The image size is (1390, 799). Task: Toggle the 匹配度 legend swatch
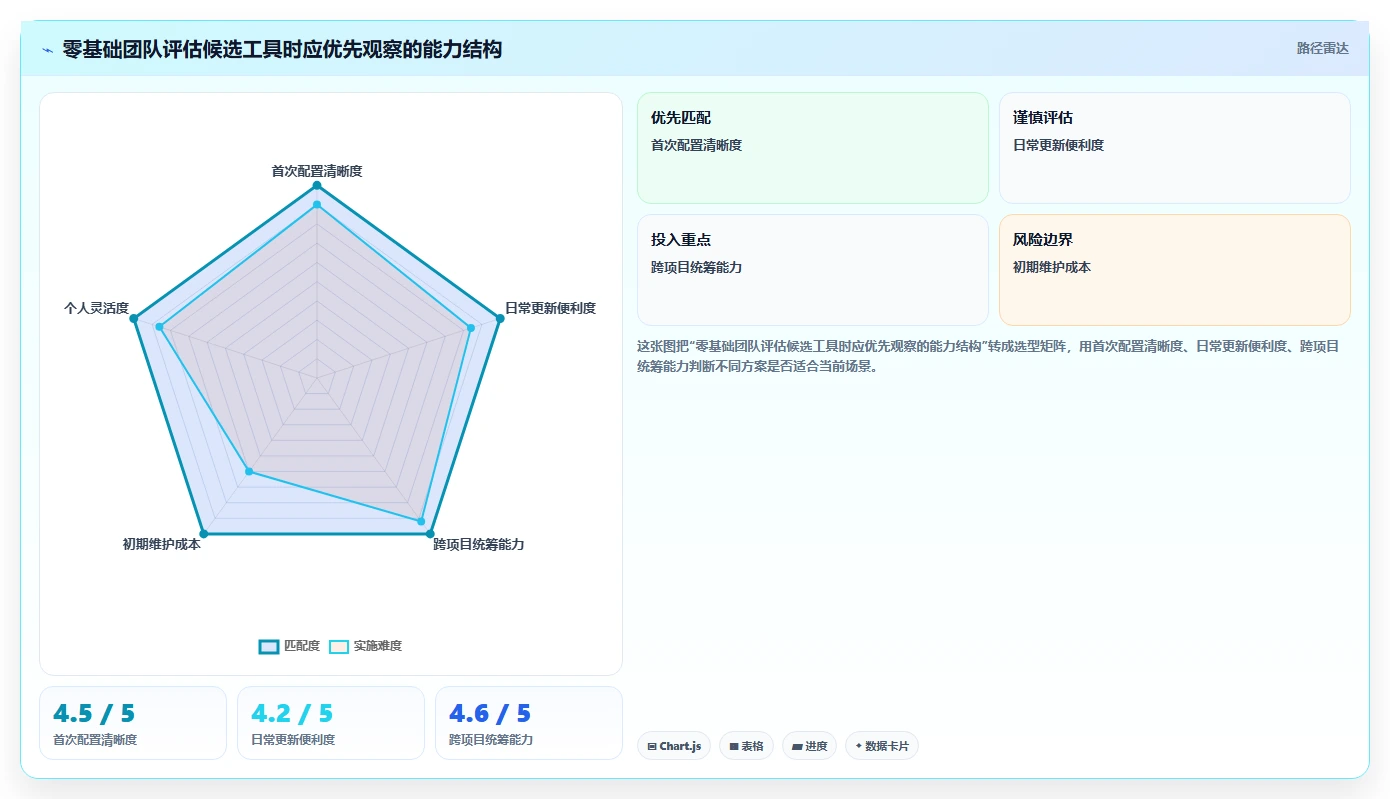(x=269, y=646)
